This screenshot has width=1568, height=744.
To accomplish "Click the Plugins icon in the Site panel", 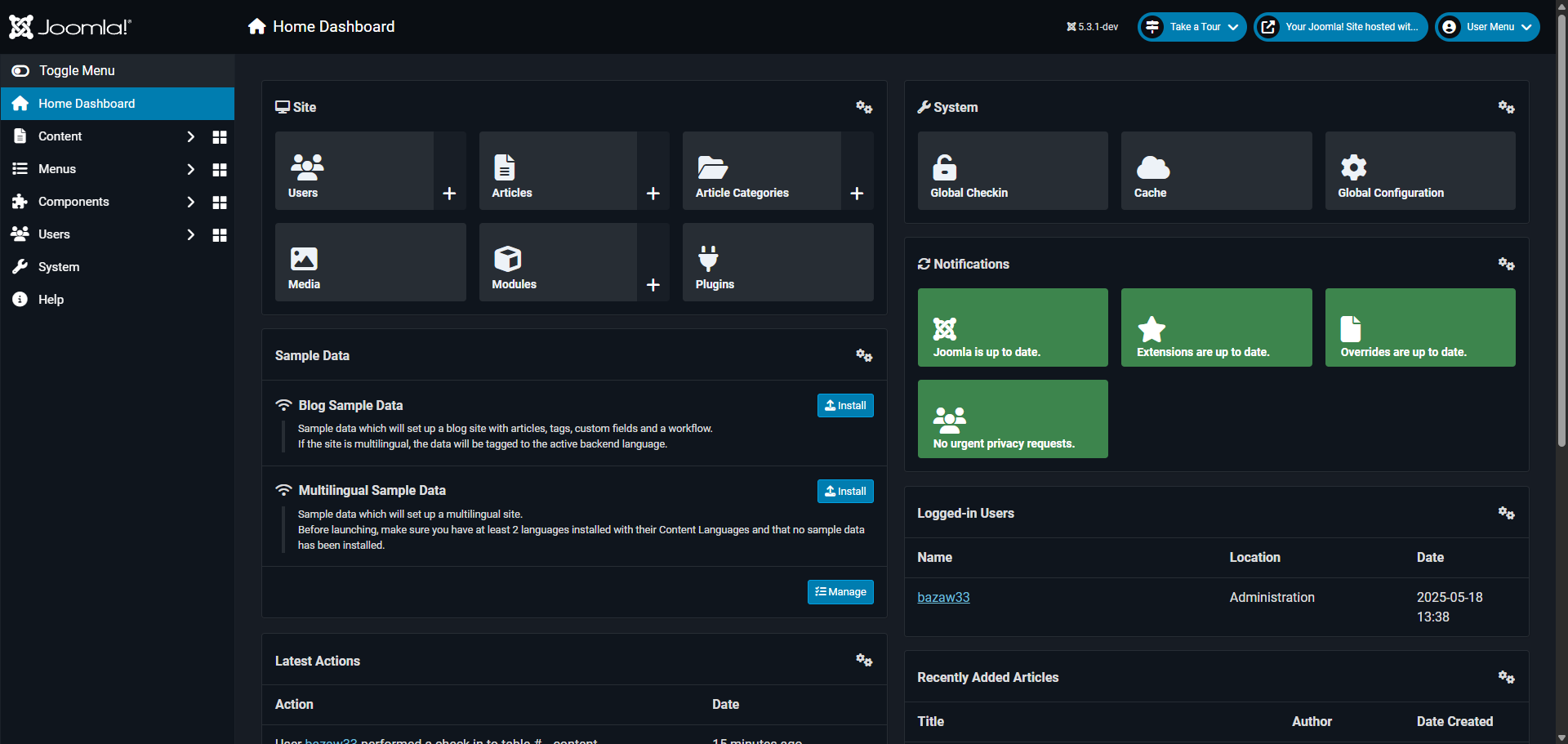I will [x=708, y=257].
